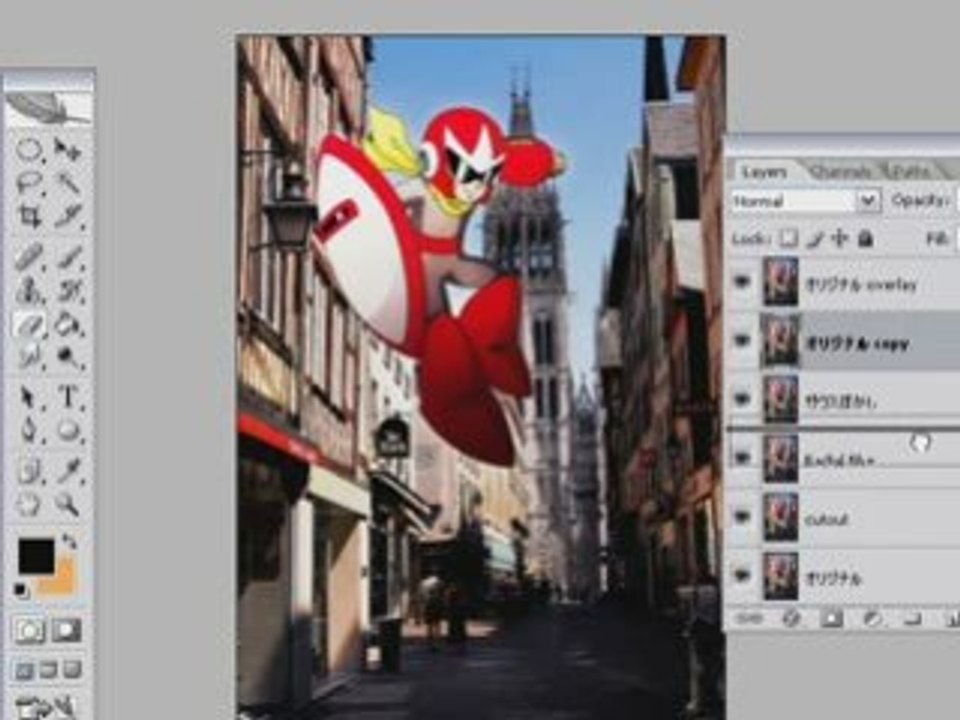
Task: Choose Standard Screen Mode
Action: [24, 670]
